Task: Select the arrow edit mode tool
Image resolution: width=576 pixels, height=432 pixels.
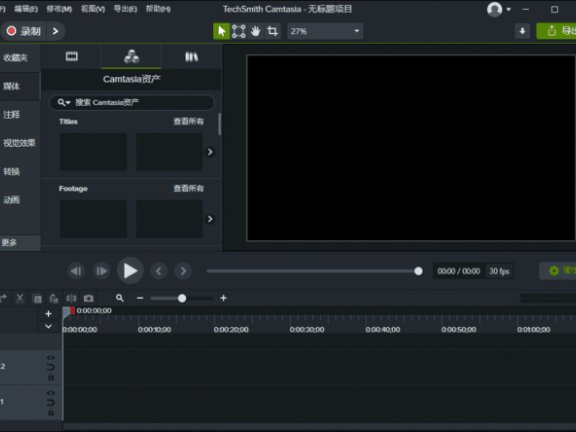Action: click(x=221, y=31)
